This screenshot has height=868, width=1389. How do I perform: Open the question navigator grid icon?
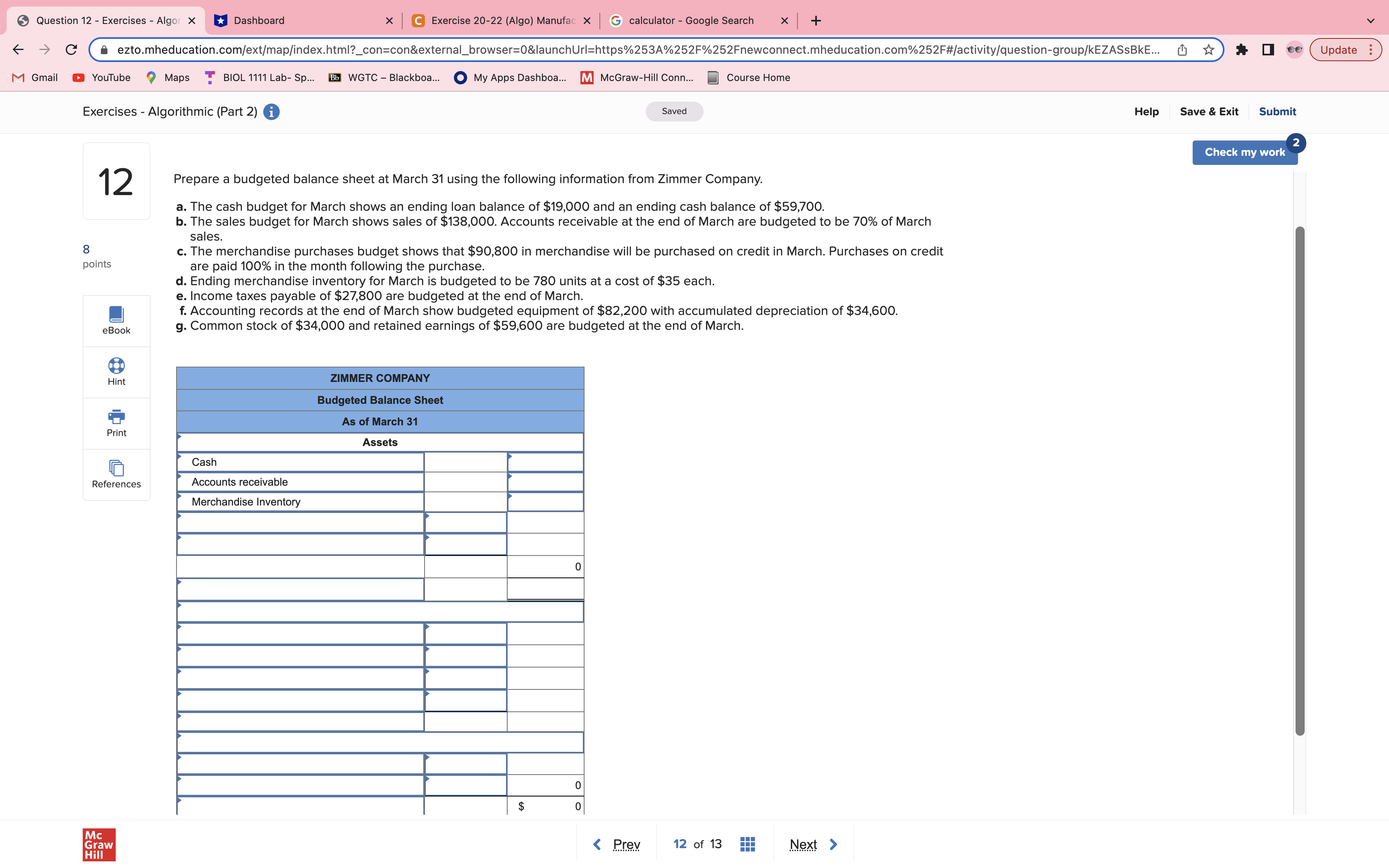(747, 843)
